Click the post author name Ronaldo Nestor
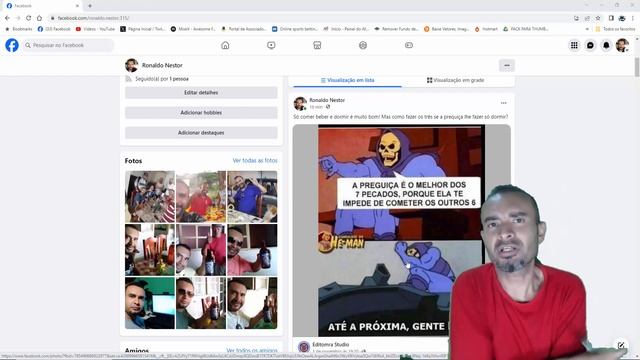 (x=327, y=100)
